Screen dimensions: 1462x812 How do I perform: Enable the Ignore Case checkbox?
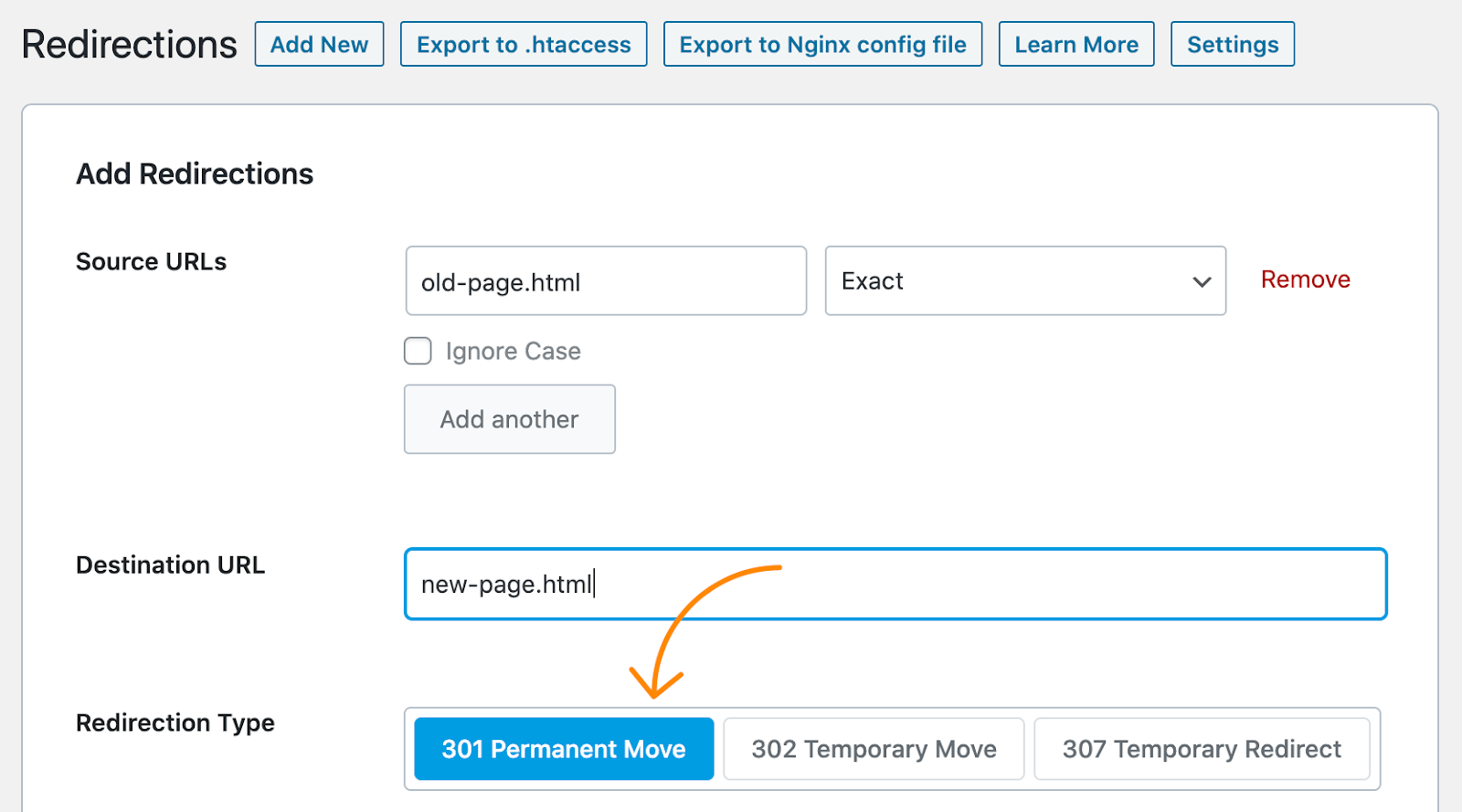[418, 351]
